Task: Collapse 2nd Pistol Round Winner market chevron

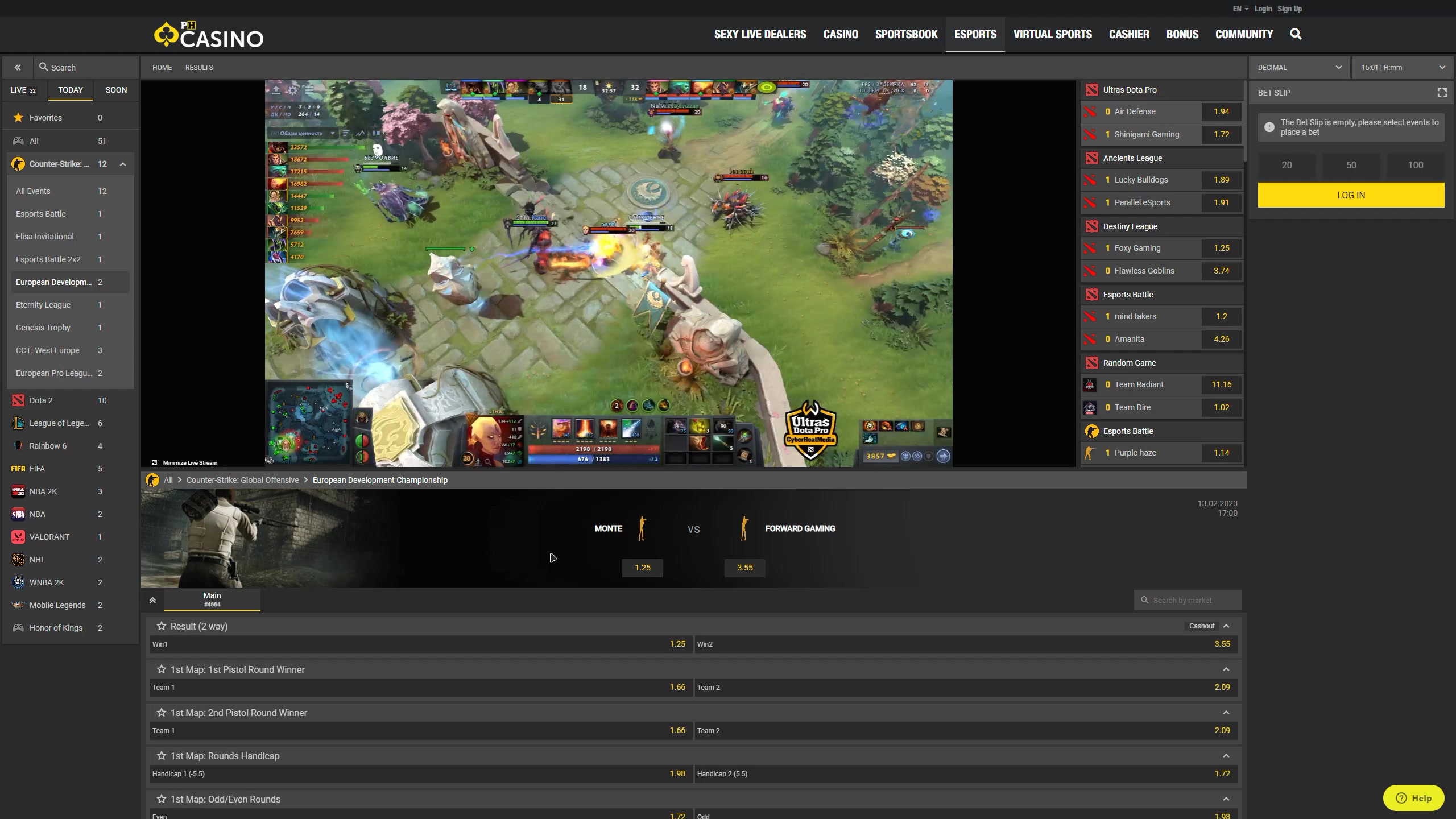Action: (x=1226, y=713)
